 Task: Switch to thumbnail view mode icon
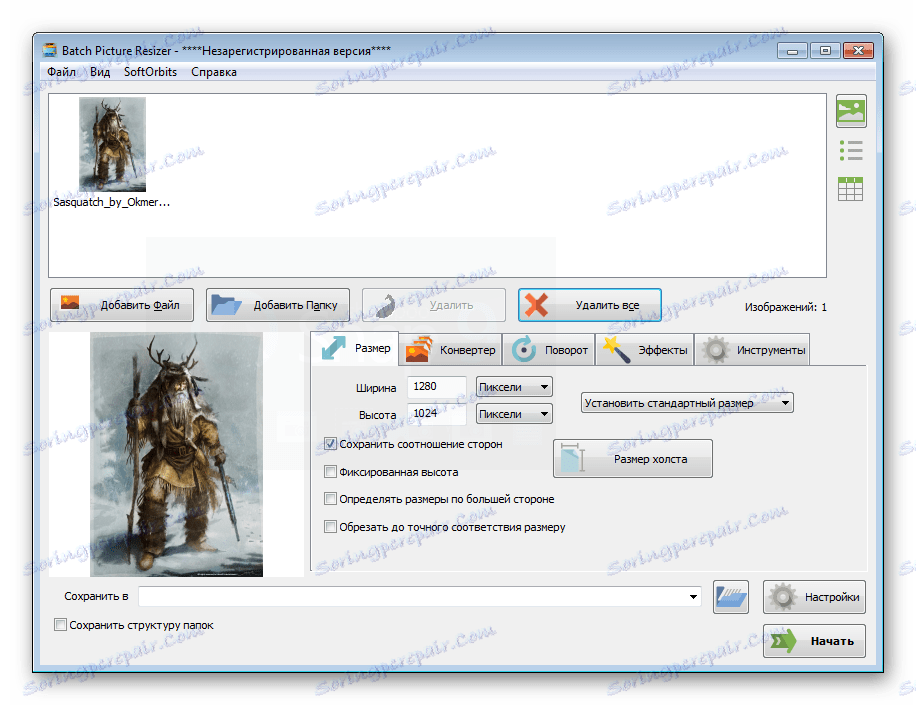pos(851,111)
